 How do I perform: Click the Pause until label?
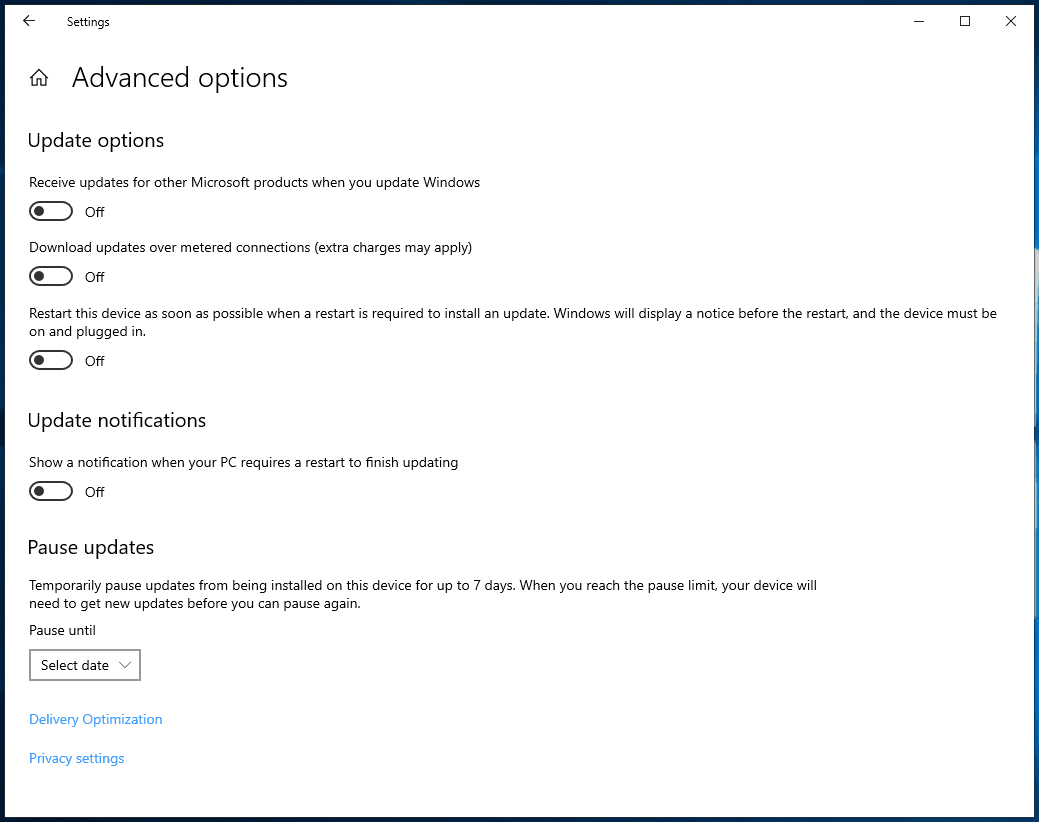point(62,631)
